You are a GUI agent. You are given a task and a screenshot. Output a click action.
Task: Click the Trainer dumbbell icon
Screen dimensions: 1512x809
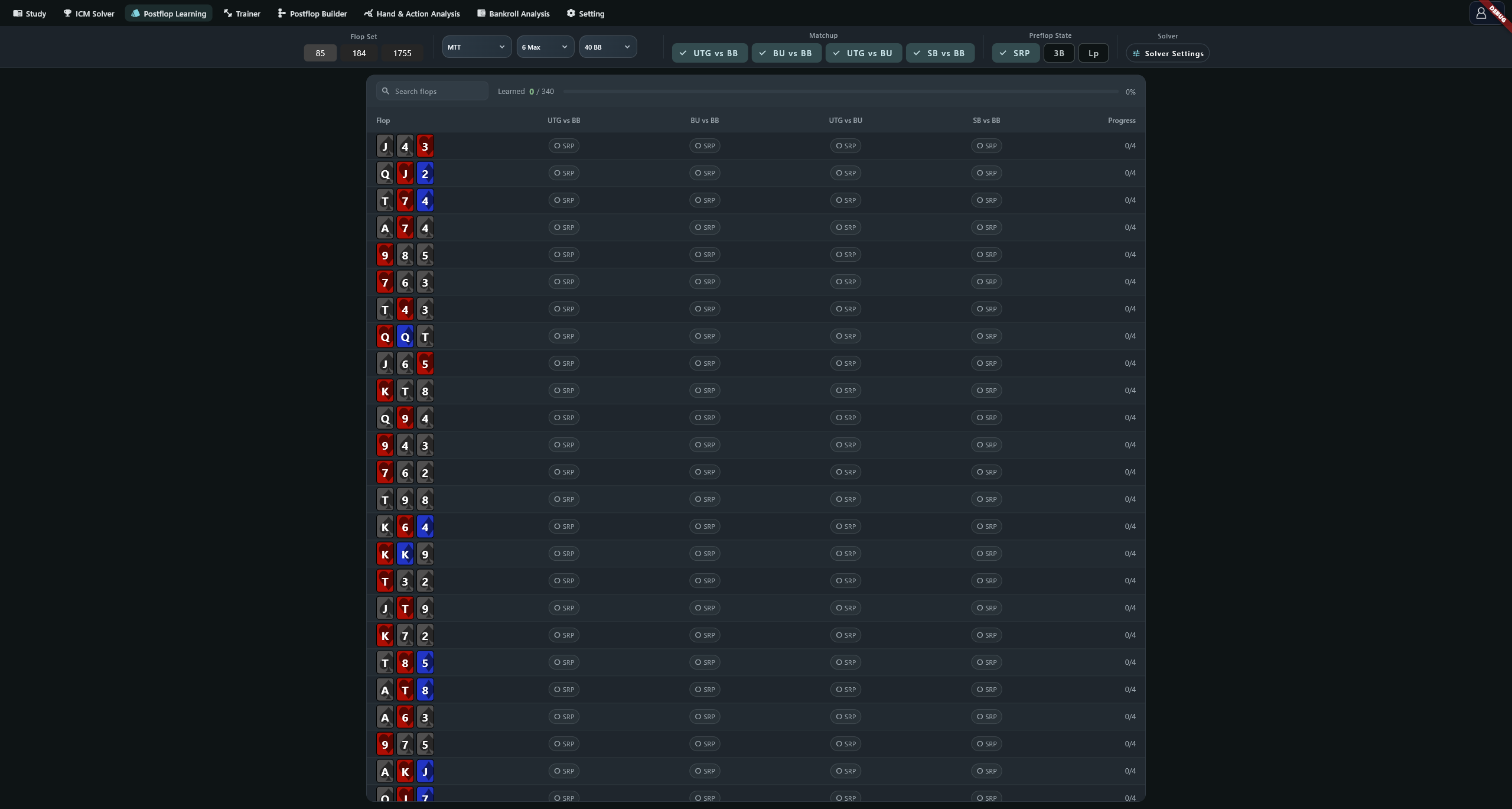click(x=228, y=13)
